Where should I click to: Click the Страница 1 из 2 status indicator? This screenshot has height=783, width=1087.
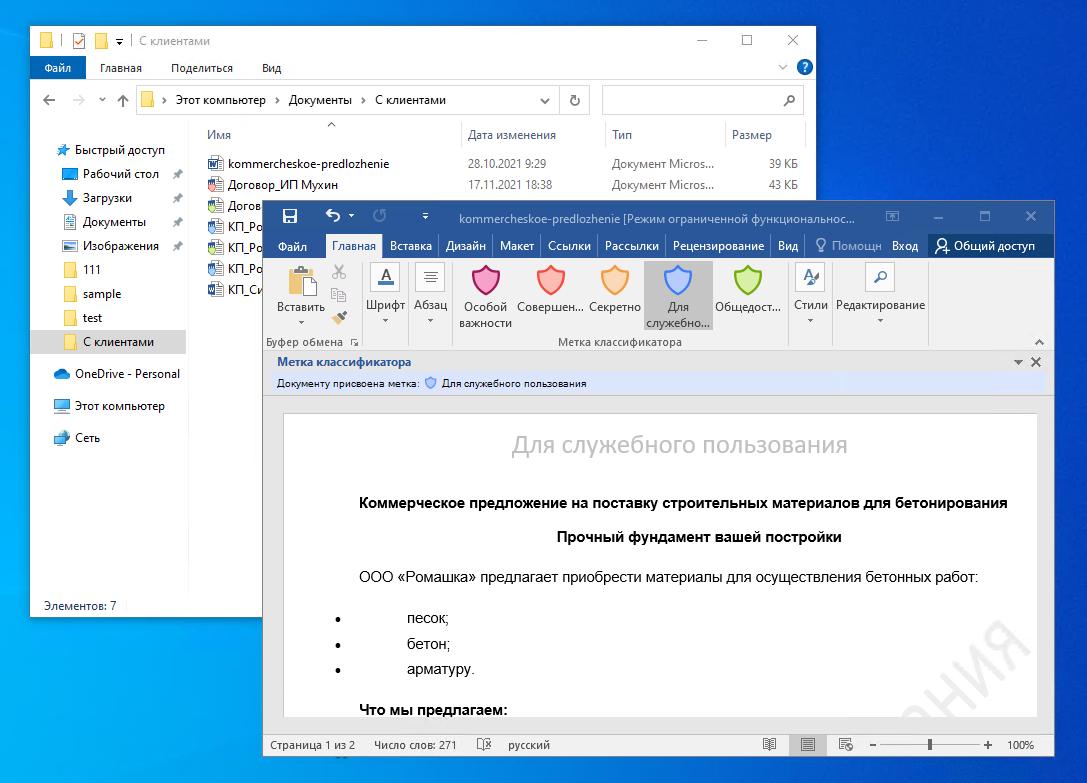pyautogui.click(x=313, y=745)
